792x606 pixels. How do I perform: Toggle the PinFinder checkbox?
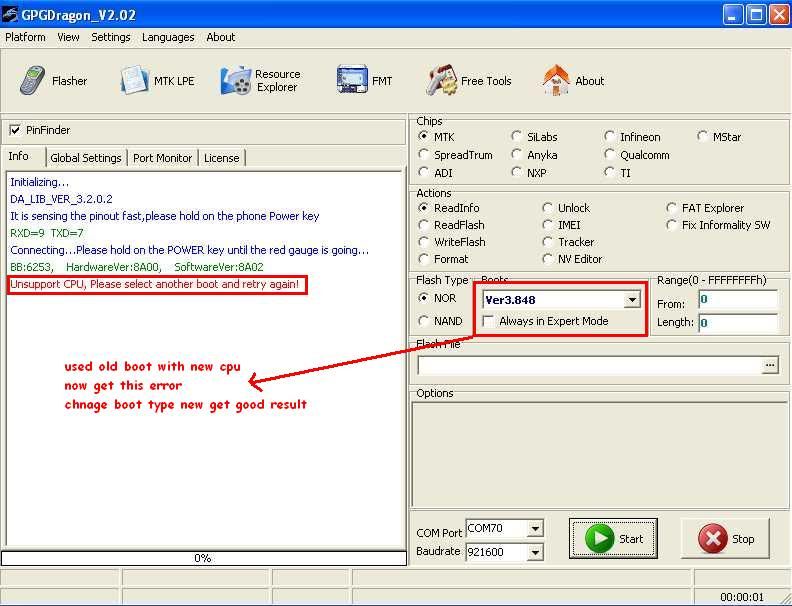pyautogui.click(x=16, y=130)
